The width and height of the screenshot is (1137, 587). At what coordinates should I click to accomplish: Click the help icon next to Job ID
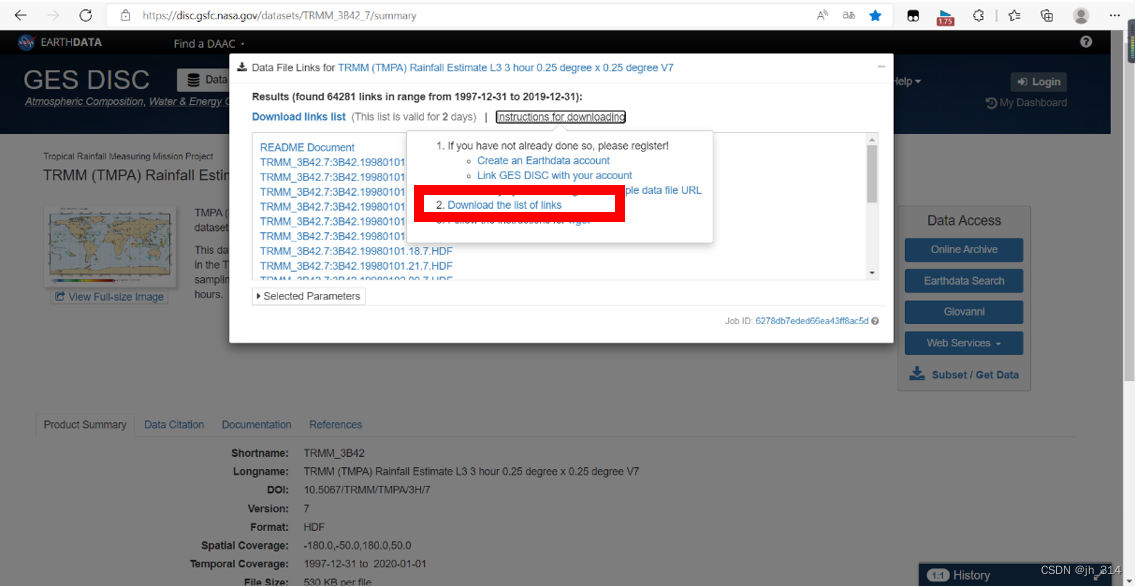(x=875, y=321)
